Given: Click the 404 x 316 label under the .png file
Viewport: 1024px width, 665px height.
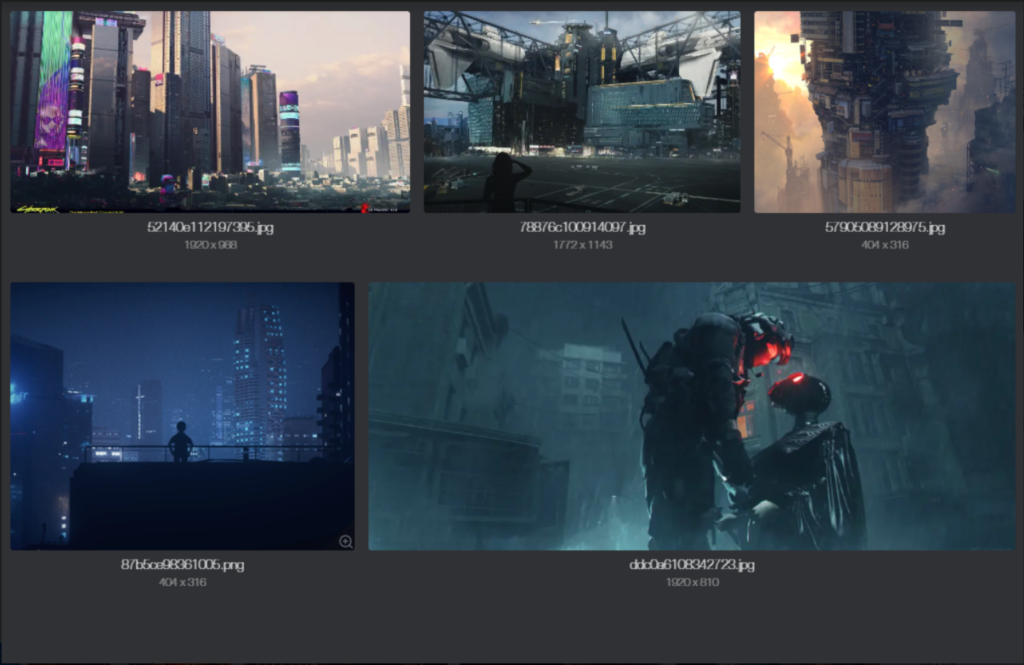Looking at the screenshot, I should (x=182, y=582).
